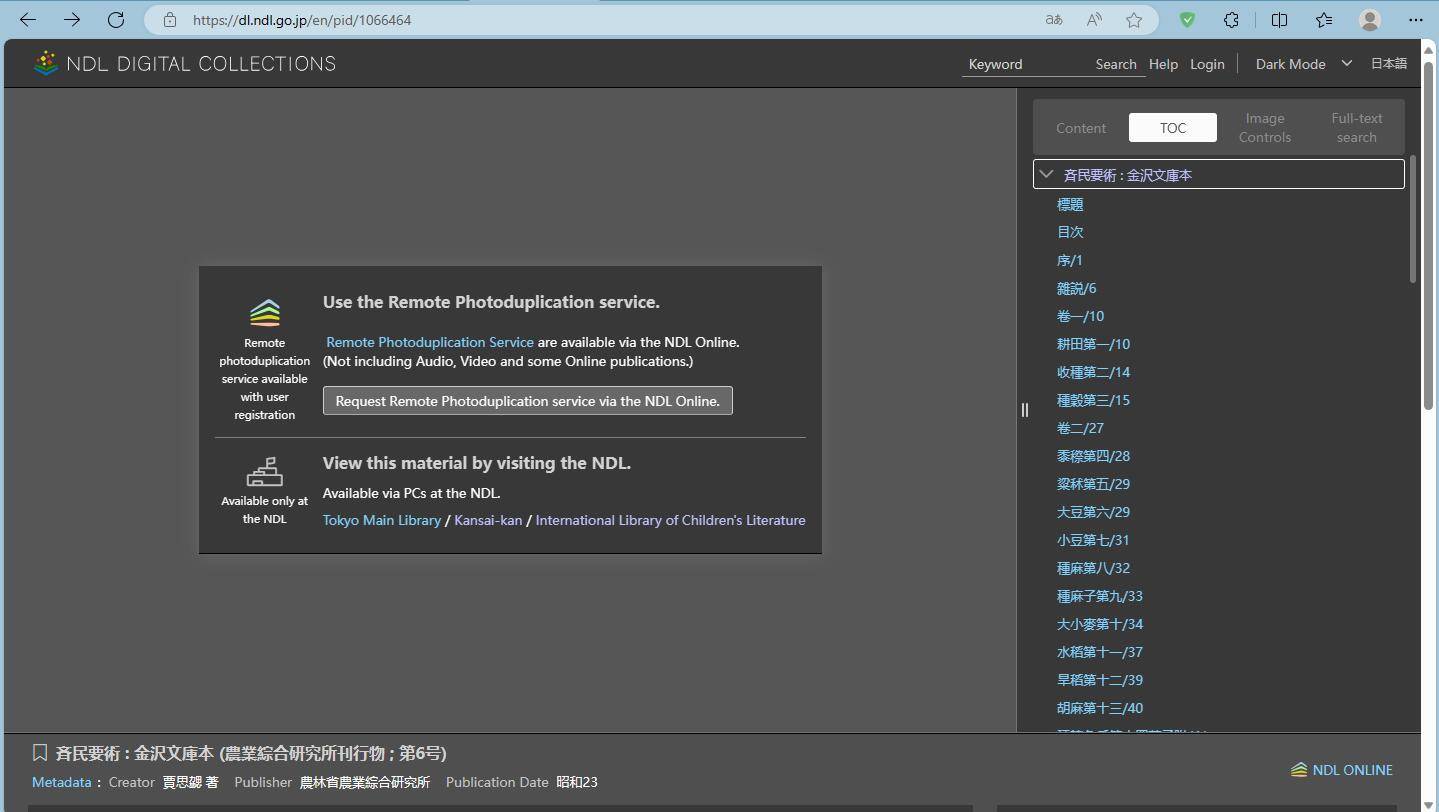Screen dimensions: 1439x812
Task: View site security lock information
Action: pyautogui.click(x=170, y=20)
